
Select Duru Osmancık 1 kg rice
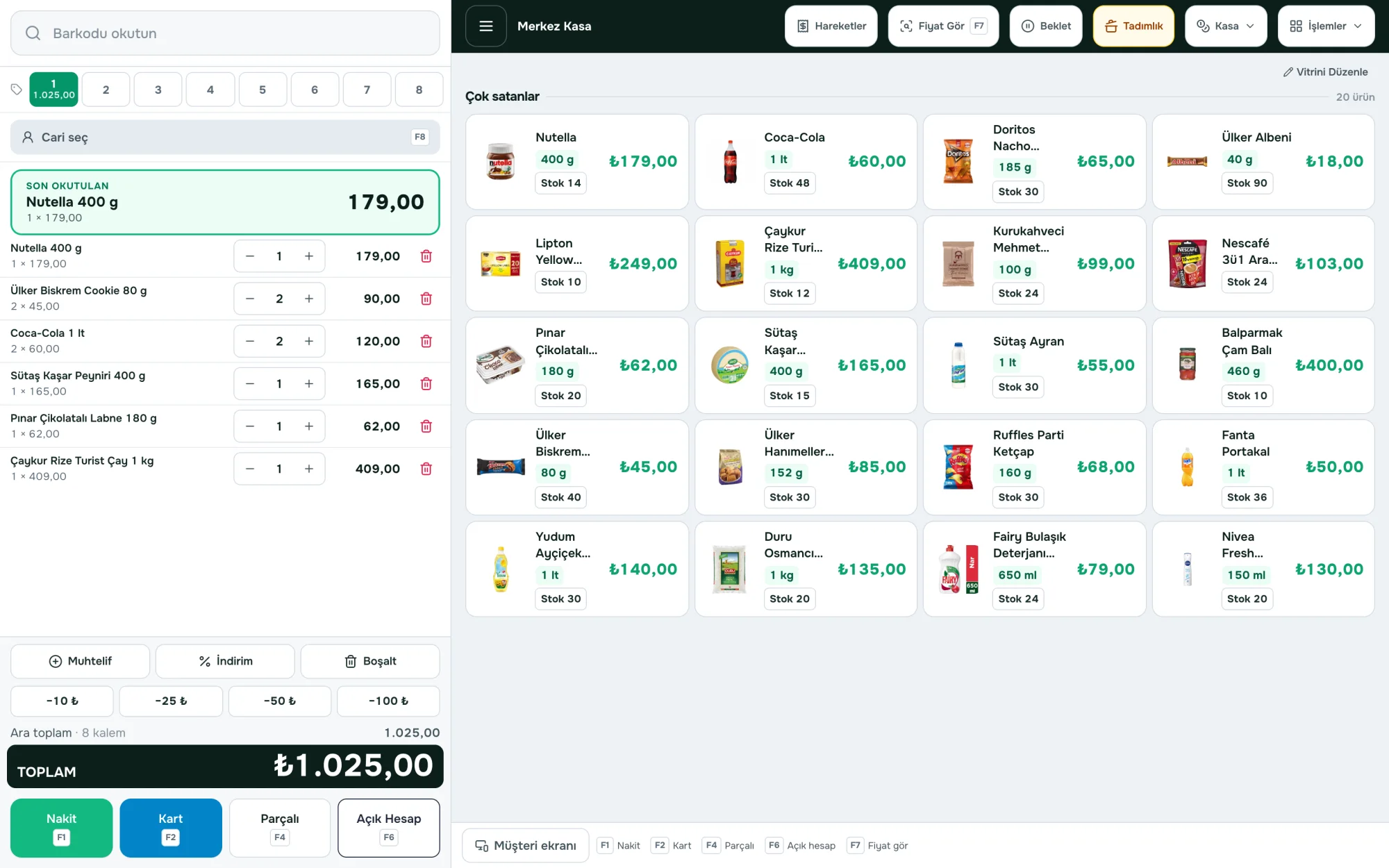tap(806, 569)
